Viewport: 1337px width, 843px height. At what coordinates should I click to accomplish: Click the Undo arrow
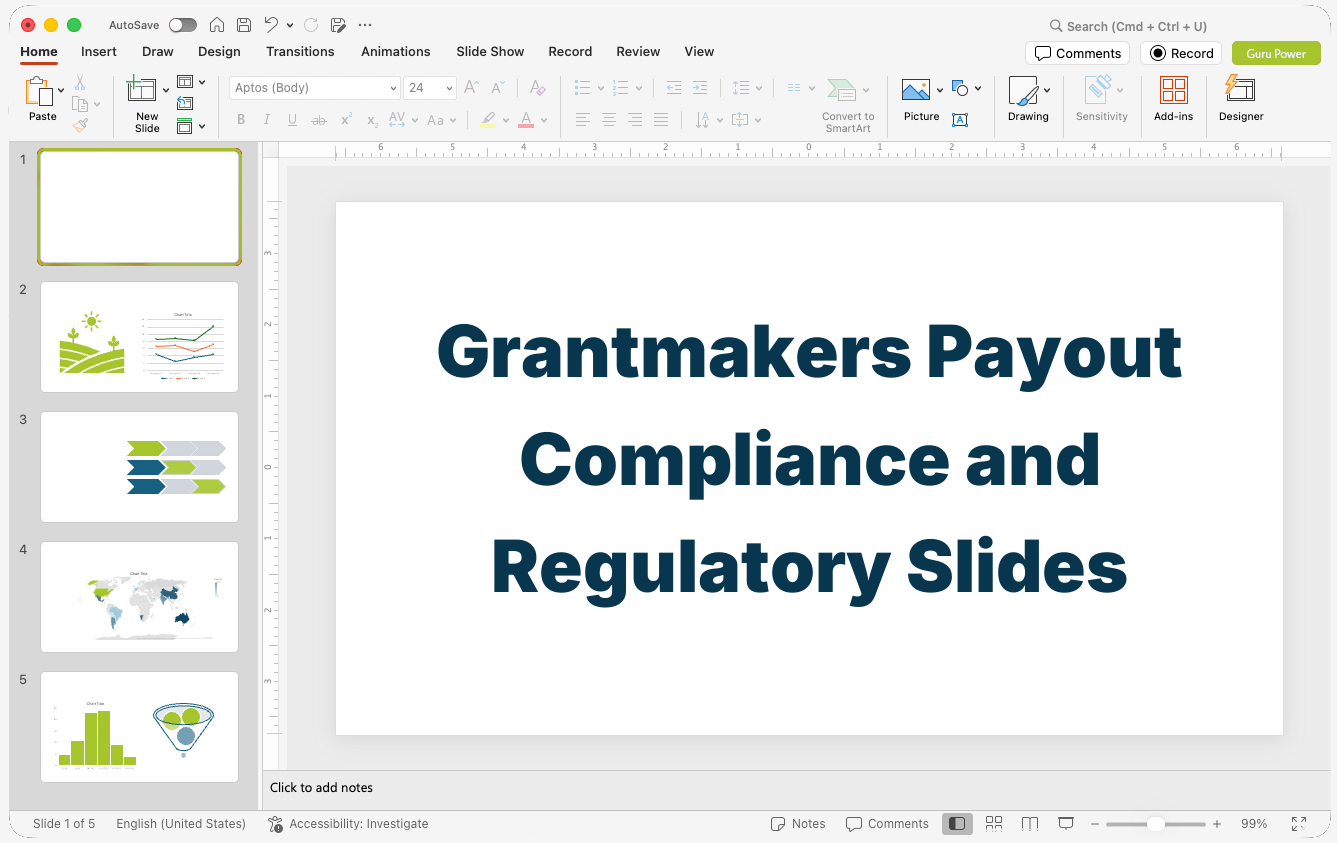pyautogui.click(x=271, y=25)
